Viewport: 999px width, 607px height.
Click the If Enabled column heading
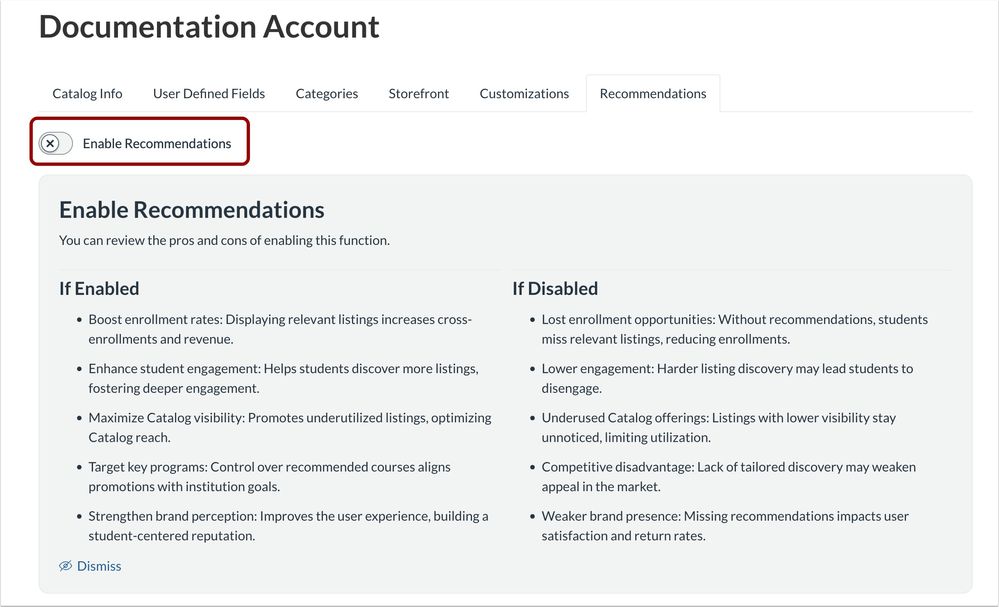(99, 289)
